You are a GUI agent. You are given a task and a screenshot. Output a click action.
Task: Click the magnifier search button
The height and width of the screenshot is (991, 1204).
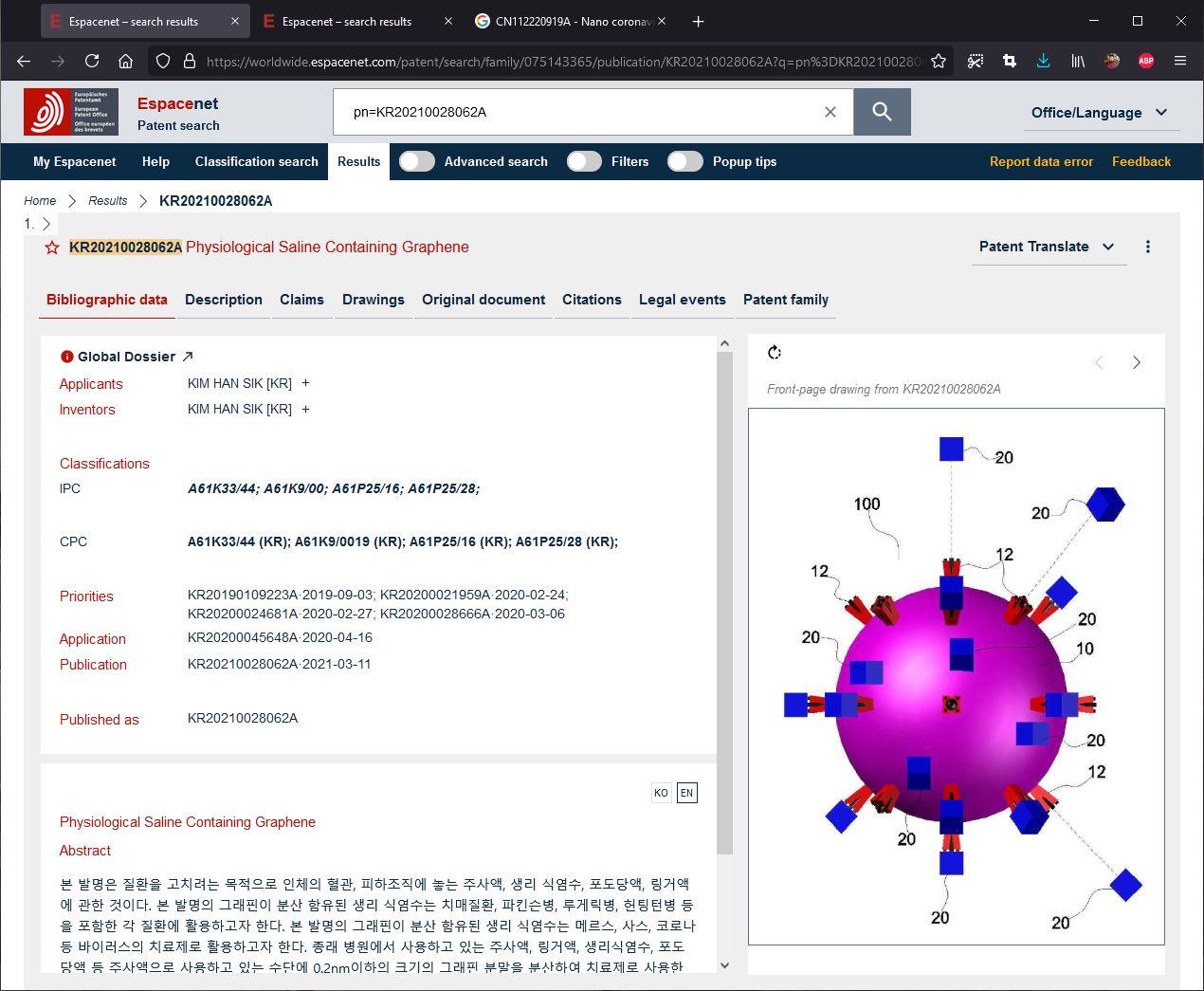[882, 112]
